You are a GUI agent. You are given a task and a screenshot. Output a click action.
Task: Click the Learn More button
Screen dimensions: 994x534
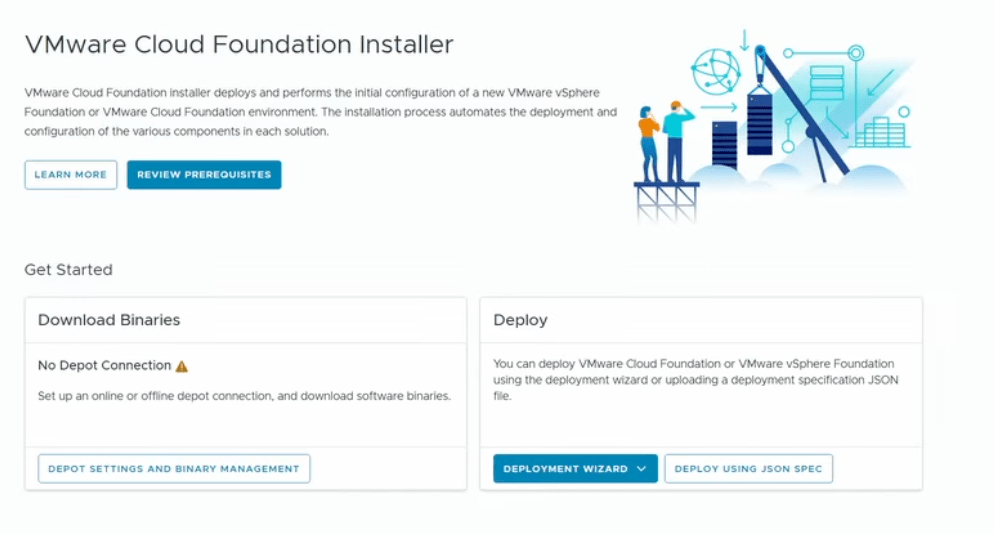pos(70,175)
